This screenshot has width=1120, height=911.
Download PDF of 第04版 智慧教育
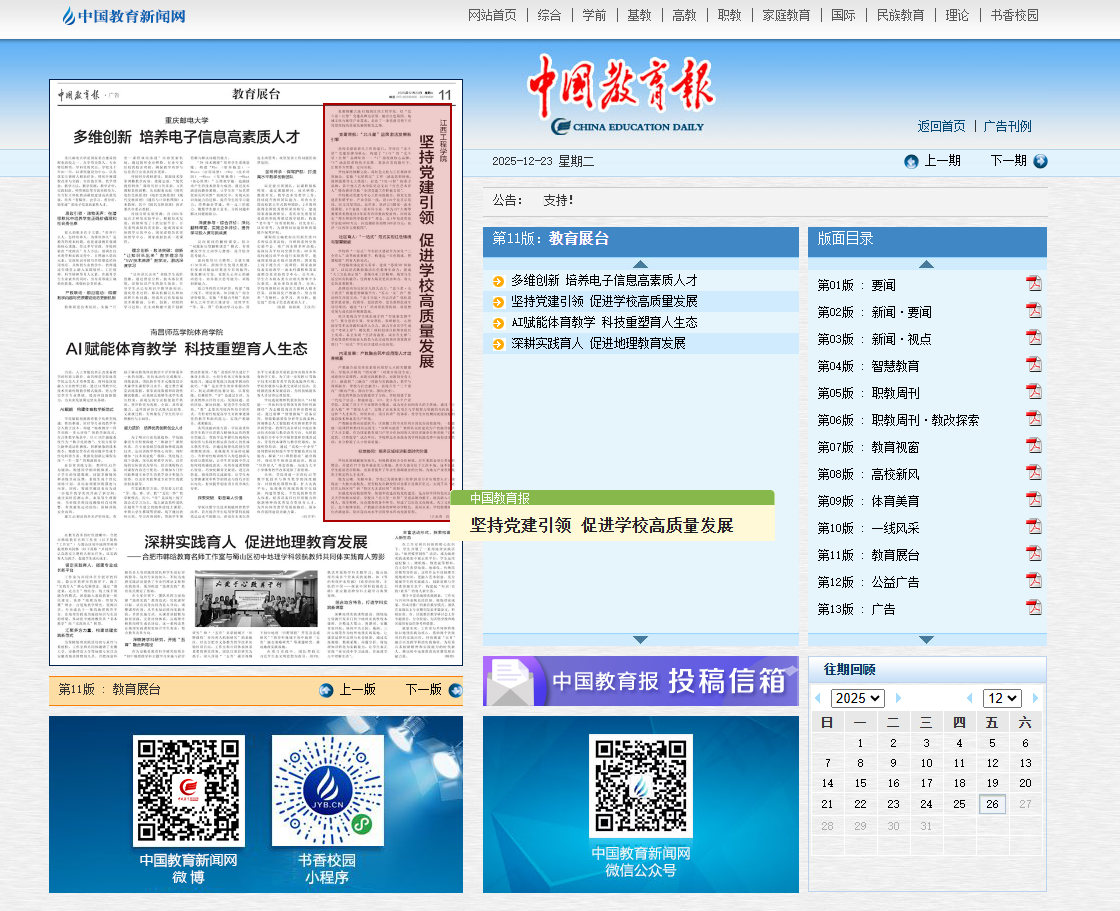(1033, 365)
